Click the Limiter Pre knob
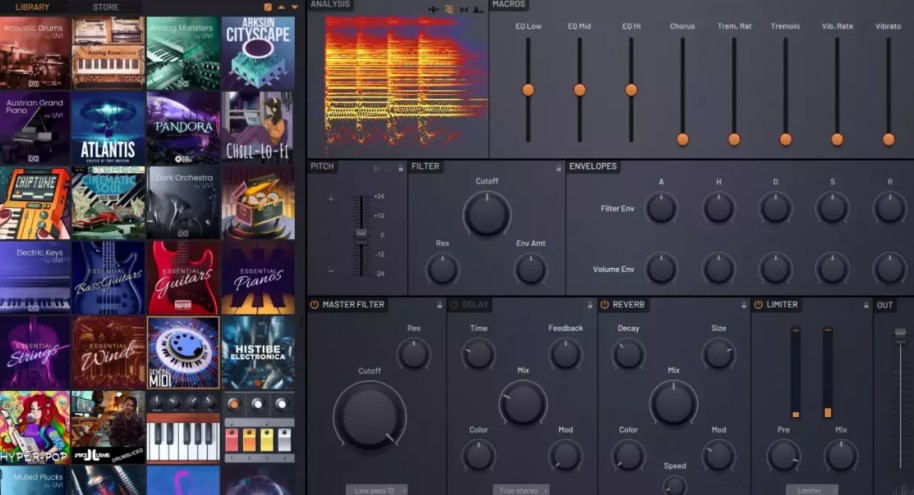914x495 pixels. pyautogui.click(x=783, y=455)
